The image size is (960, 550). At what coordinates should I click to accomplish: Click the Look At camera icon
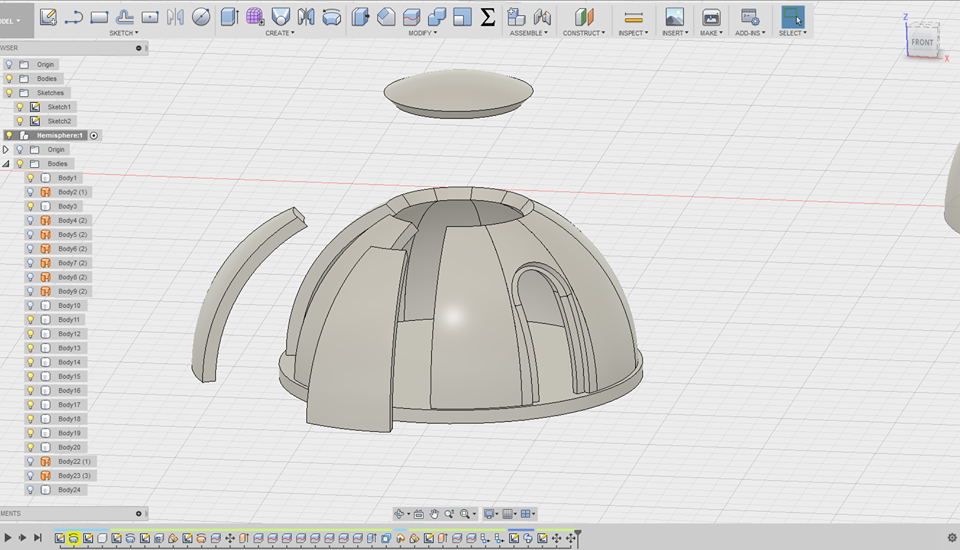[419, 514]
